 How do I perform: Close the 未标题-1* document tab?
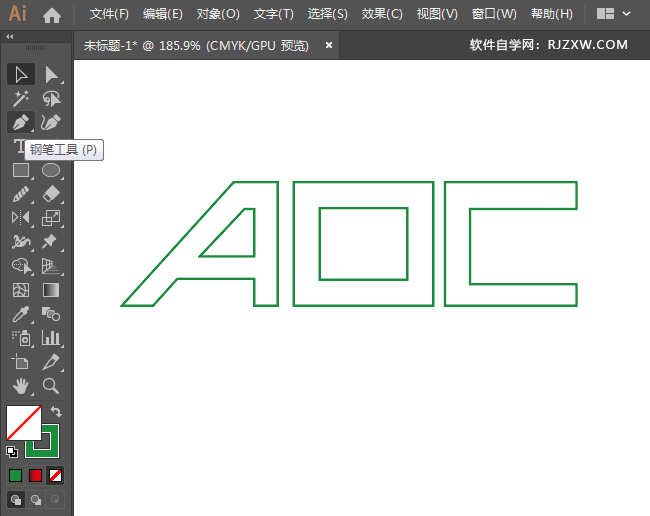(329, 45)
